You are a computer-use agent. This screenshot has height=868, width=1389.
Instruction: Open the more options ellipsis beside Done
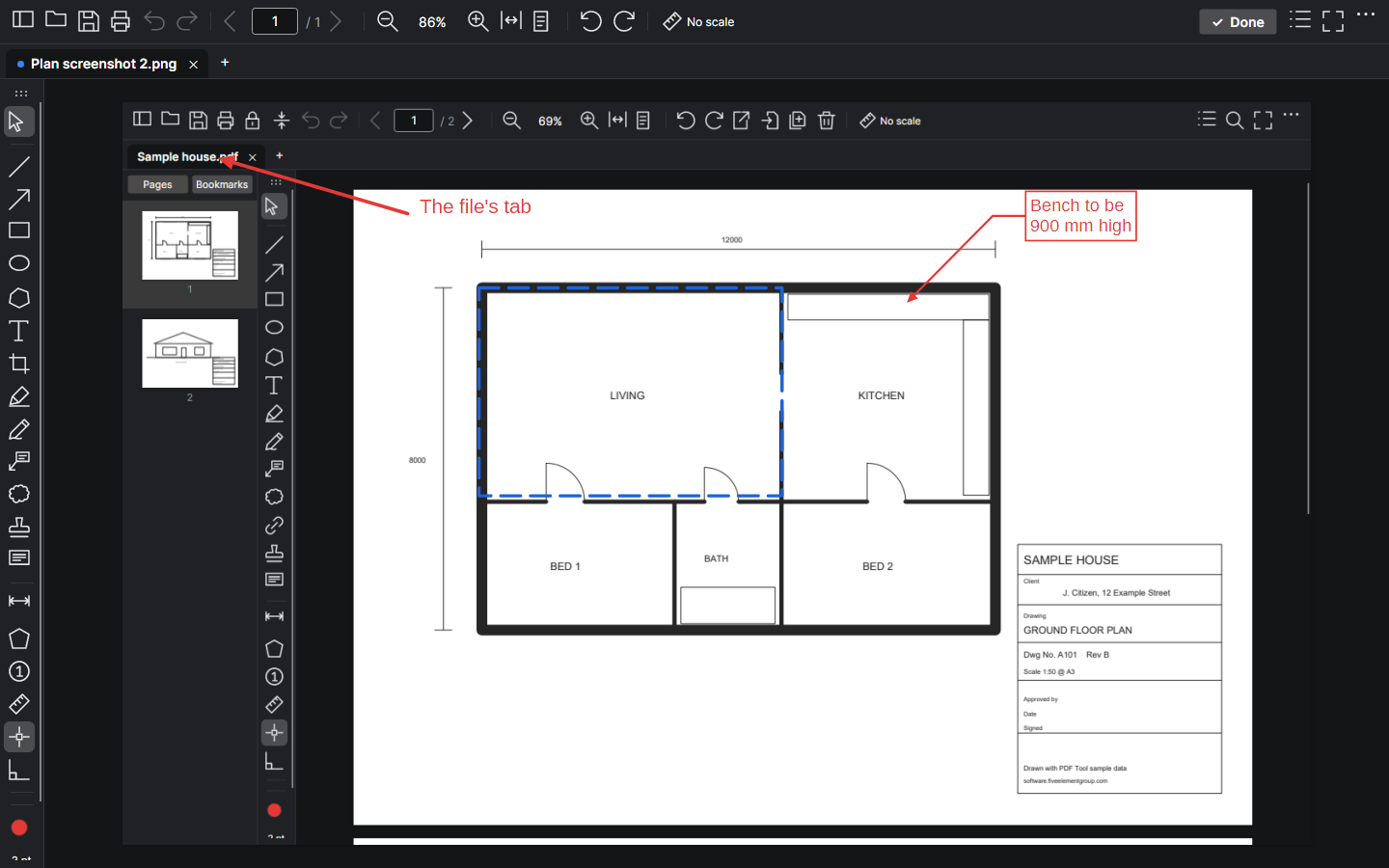pos(1366,14)
